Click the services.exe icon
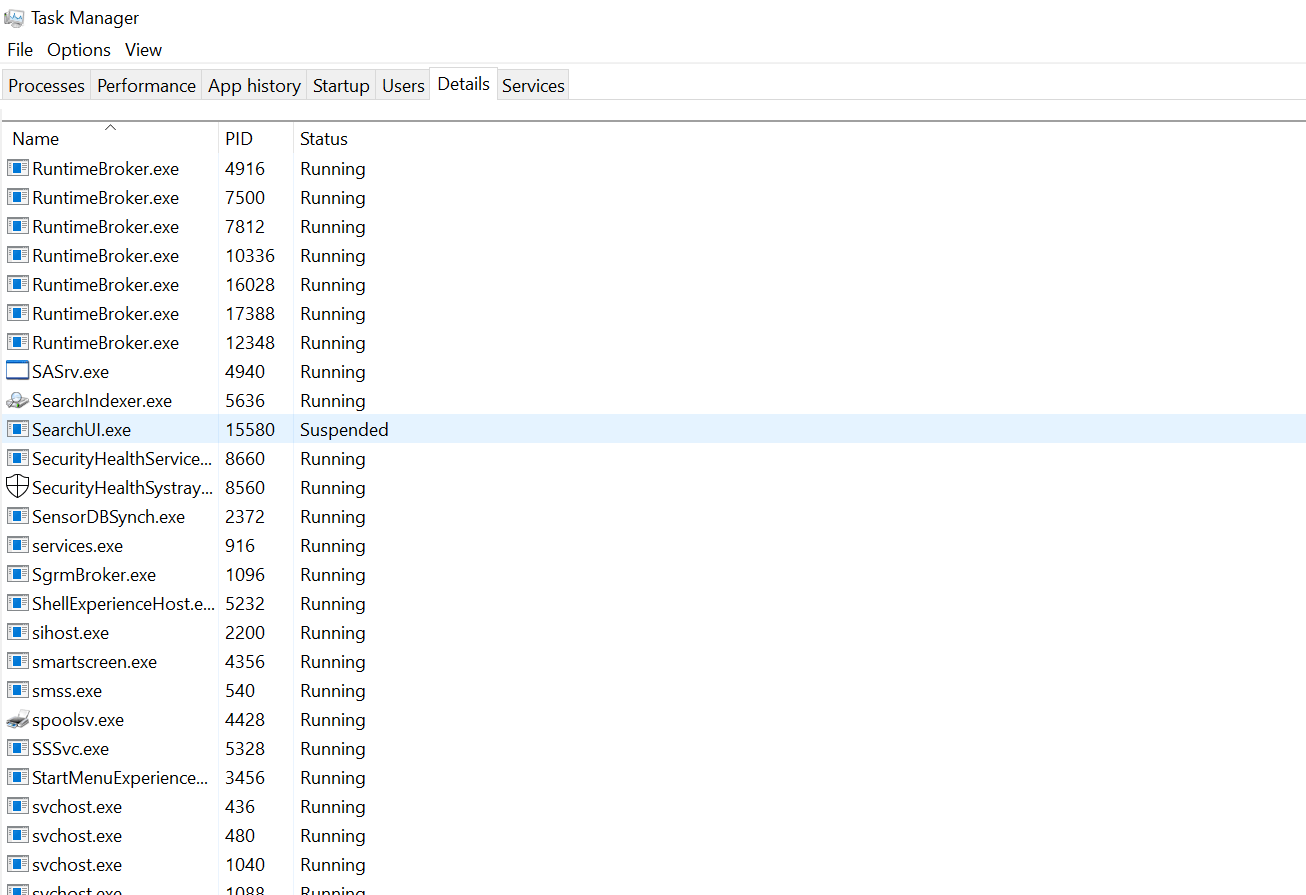Viewport: 1306px width, 895px height. click(18, 545)
